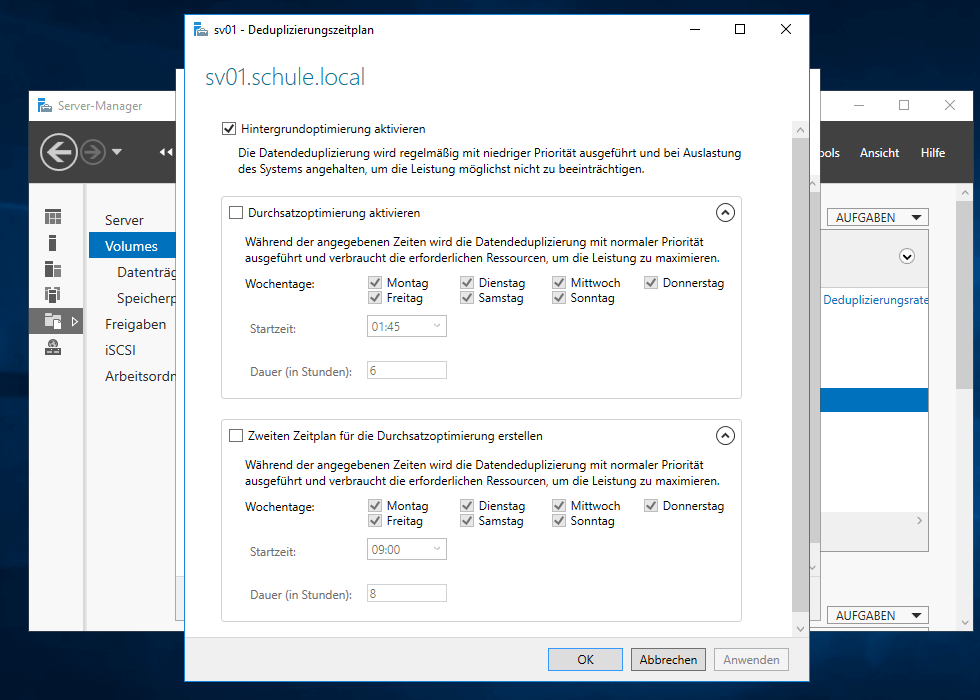Open the Servers view icon in the sidebar
This screenshot has height=700, width=980.
pos(52,216)
